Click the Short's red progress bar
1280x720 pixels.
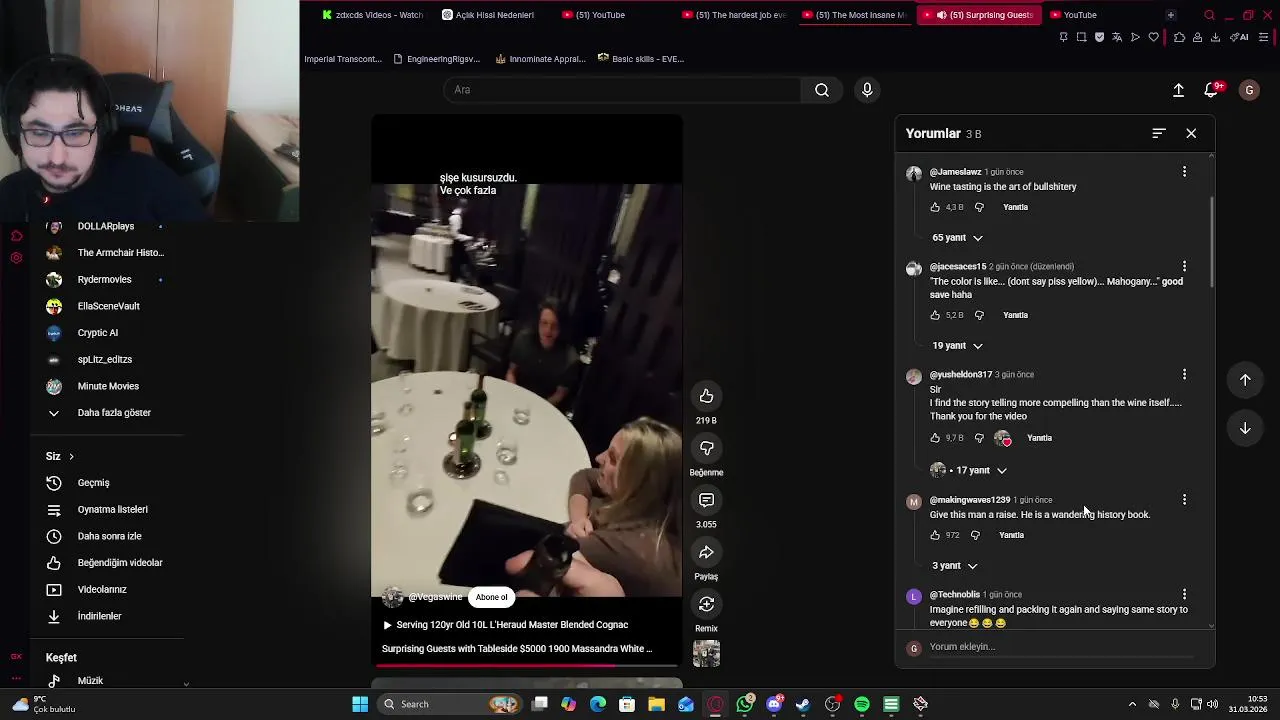(527, 664)
